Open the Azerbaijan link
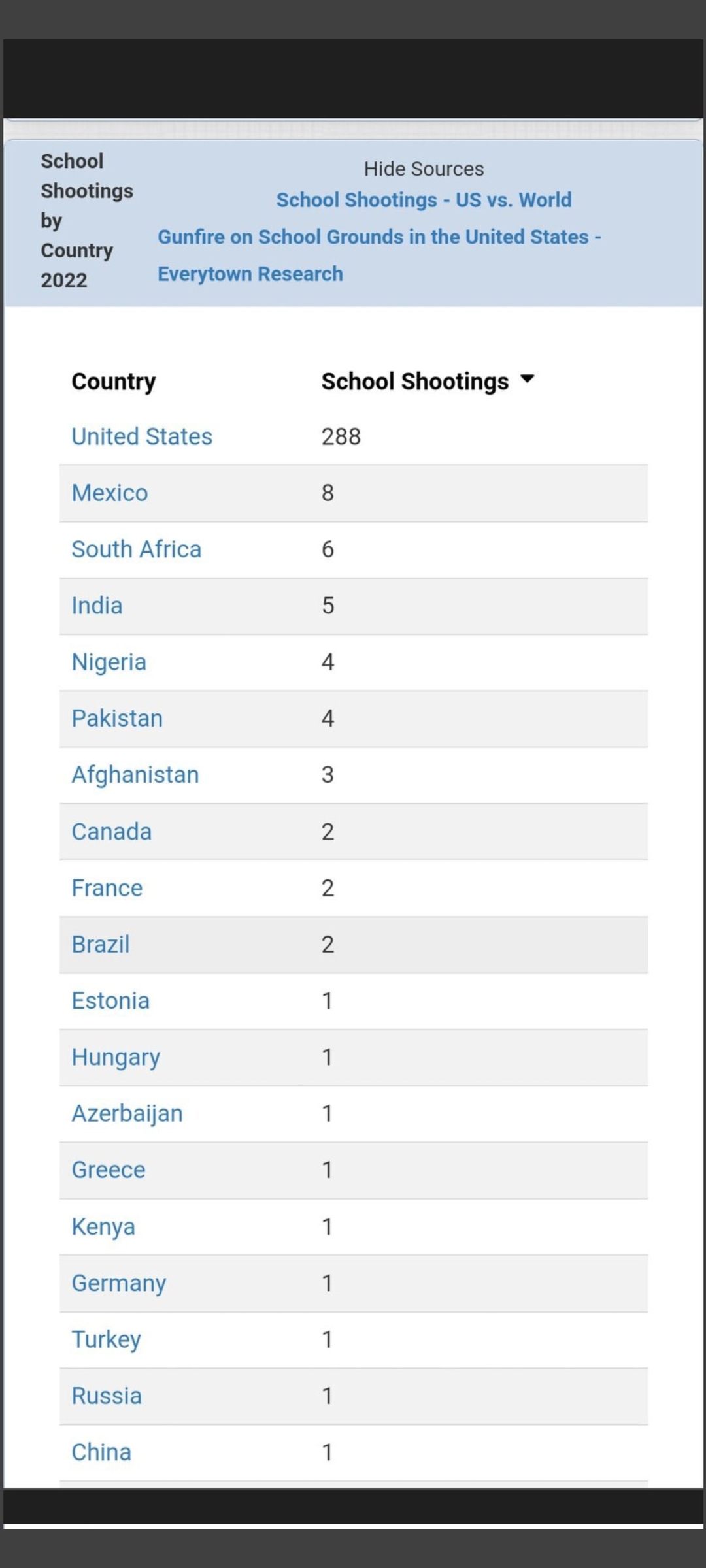 coord(127,1113)
